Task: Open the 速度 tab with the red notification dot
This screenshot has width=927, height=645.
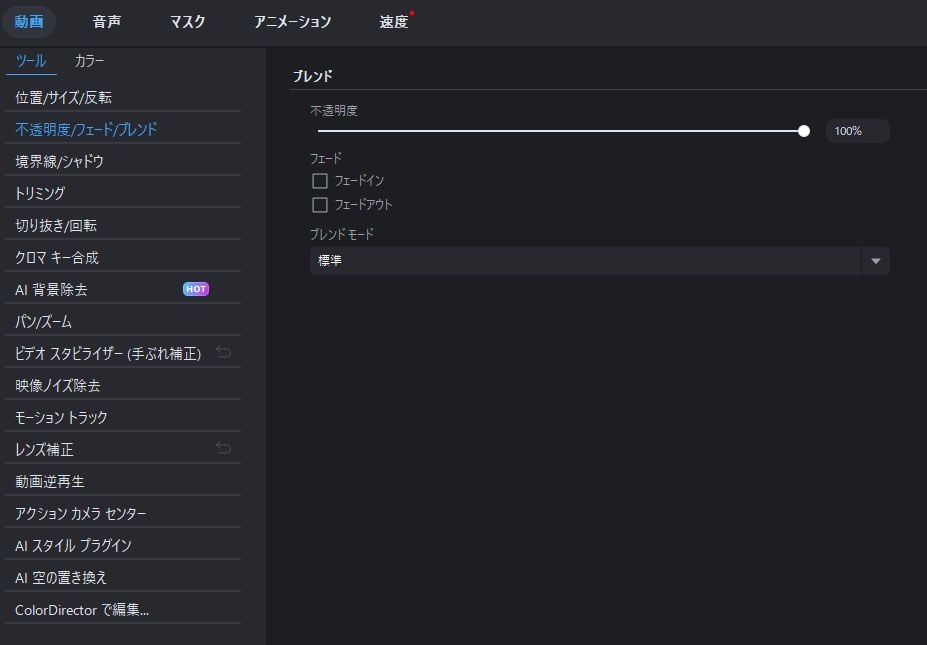Action: coord(392,21)
